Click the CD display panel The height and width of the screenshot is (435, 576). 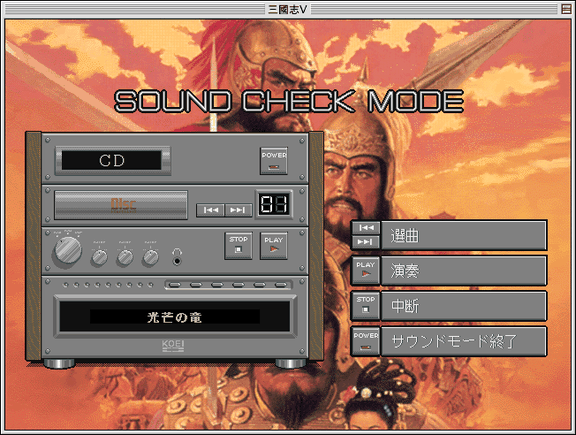point(112,161)
